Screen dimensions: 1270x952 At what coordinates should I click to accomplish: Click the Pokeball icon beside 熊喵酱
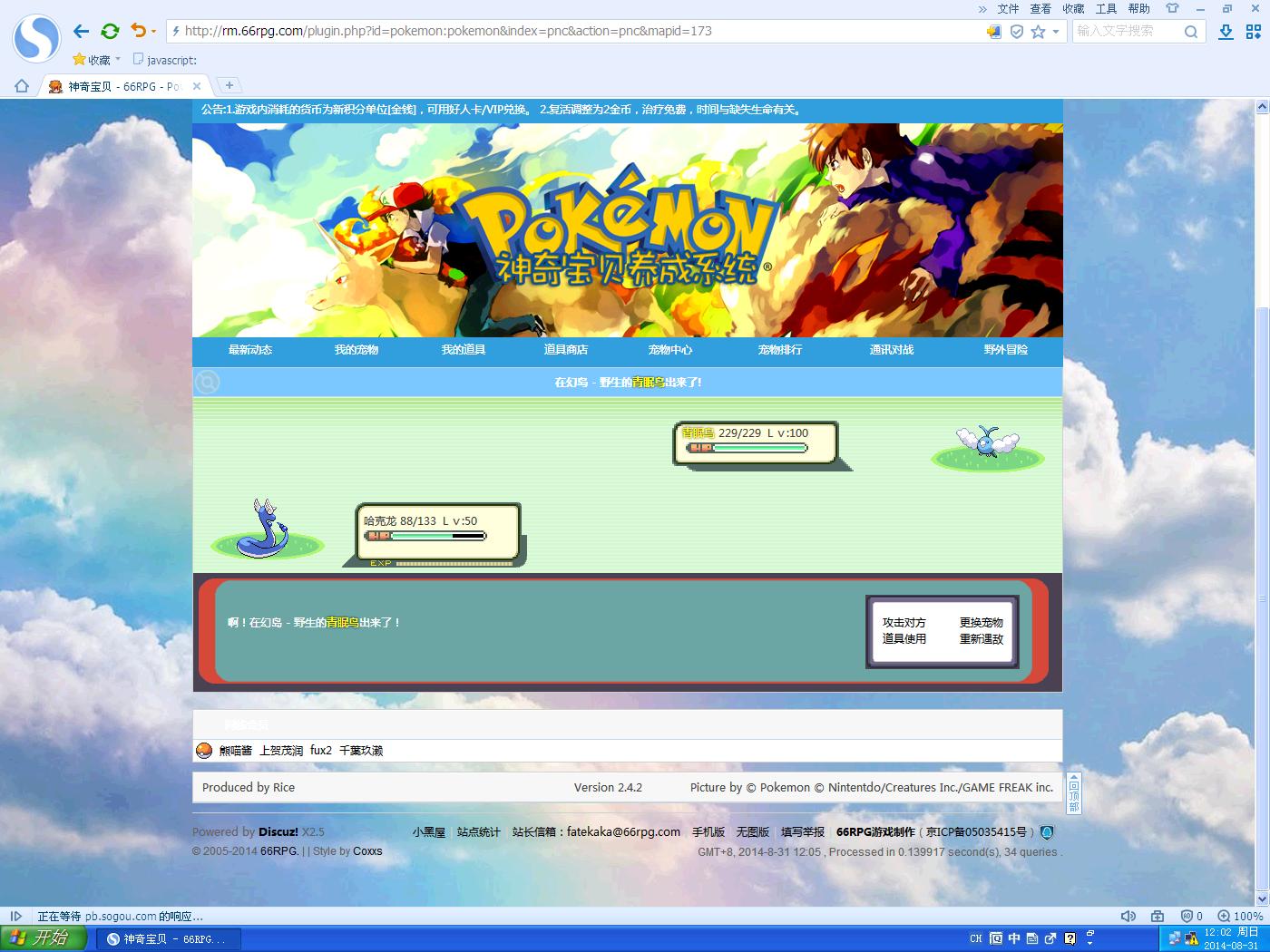point(204,751)
